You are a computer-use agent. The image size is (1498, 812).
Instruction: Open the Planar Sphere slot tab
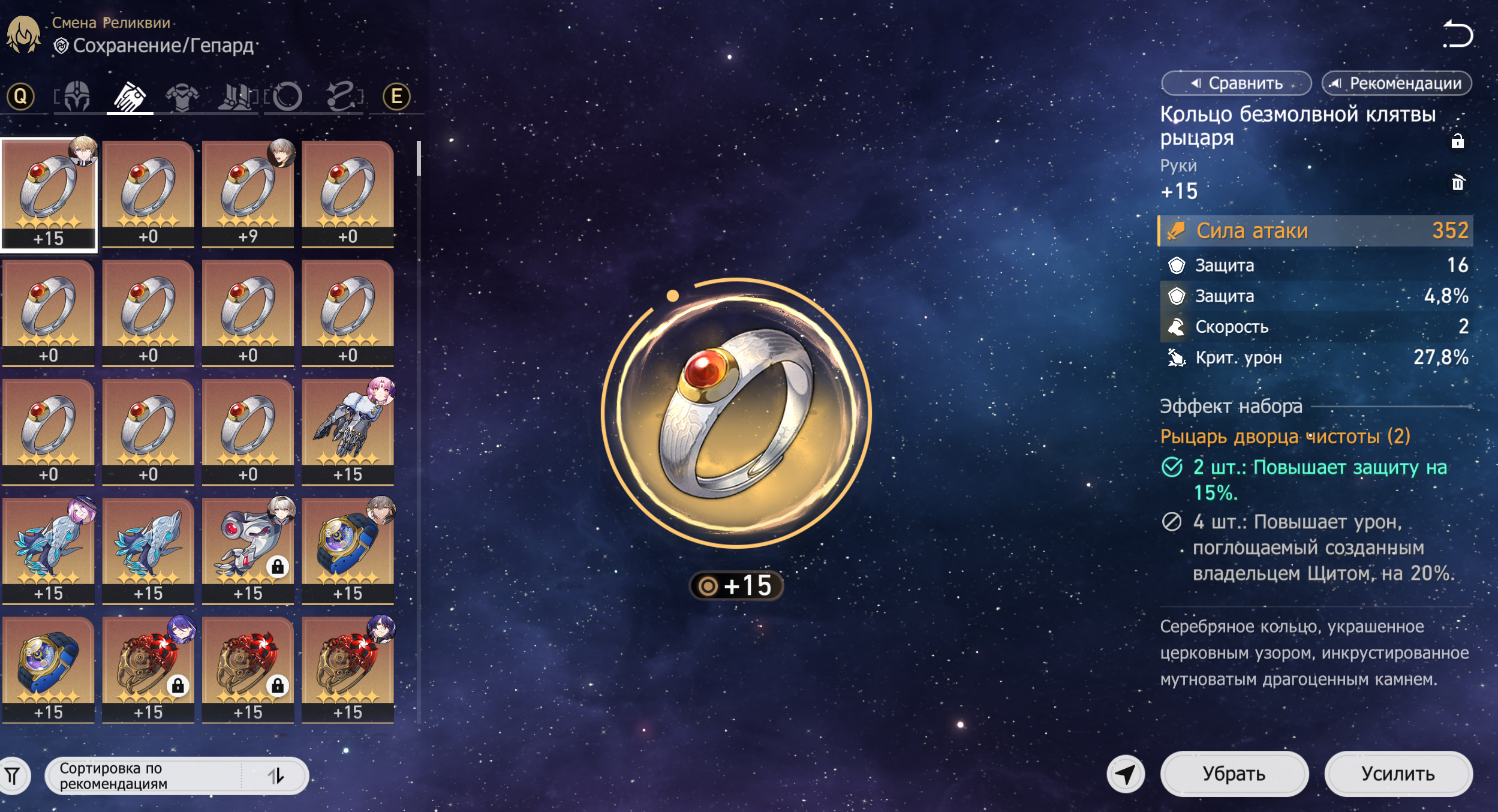click(286, 97)
